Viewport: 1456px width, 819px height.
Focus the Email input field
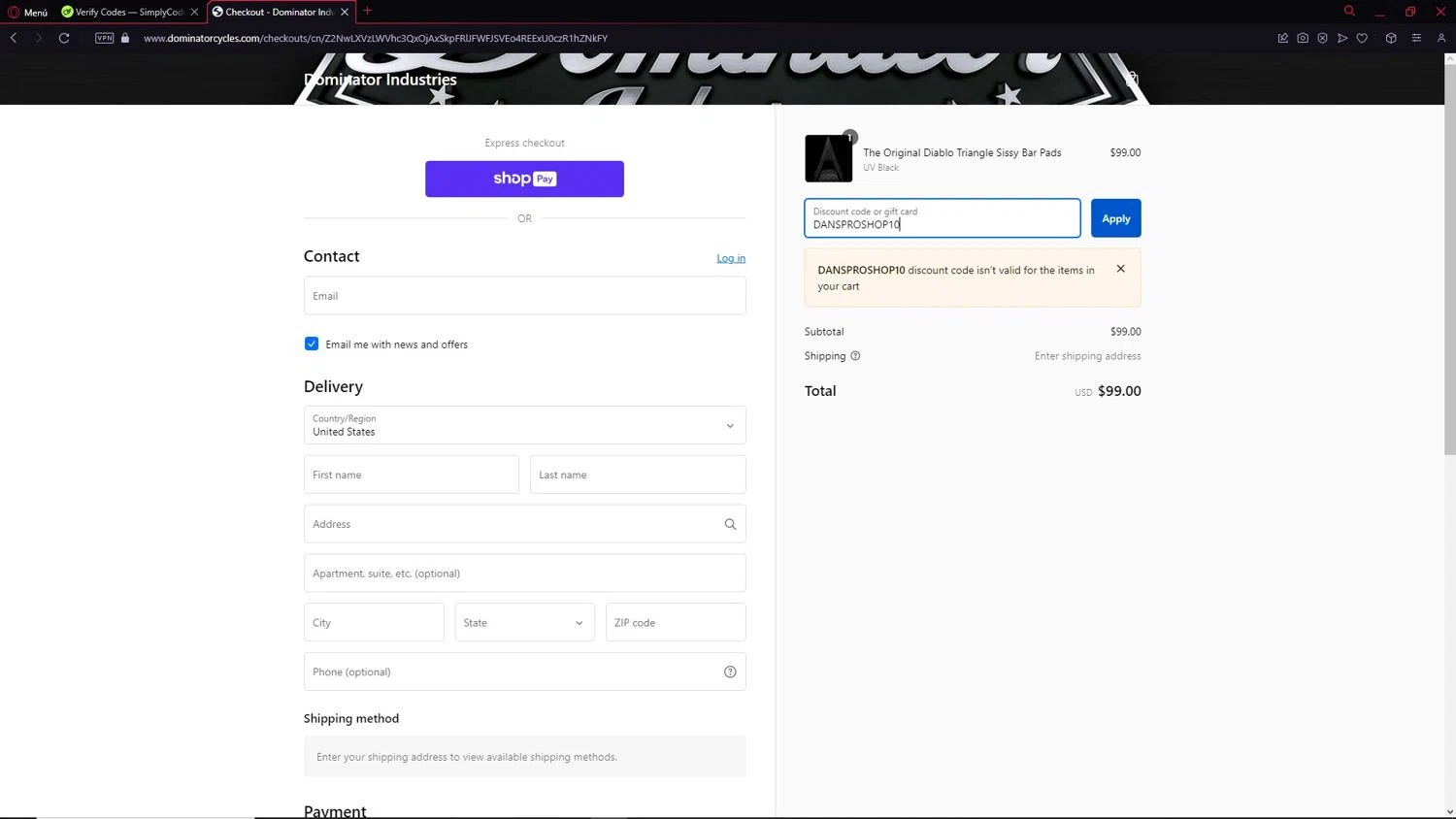pos(524,296)
